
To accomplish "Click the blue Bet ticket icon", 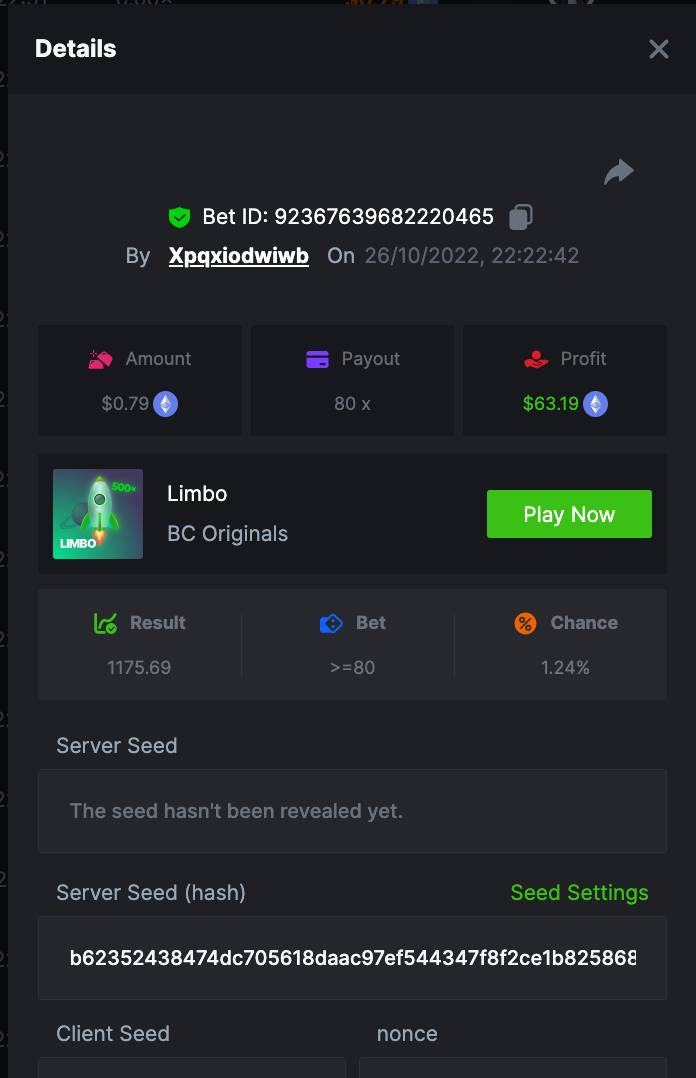I will tap(331, 623).
